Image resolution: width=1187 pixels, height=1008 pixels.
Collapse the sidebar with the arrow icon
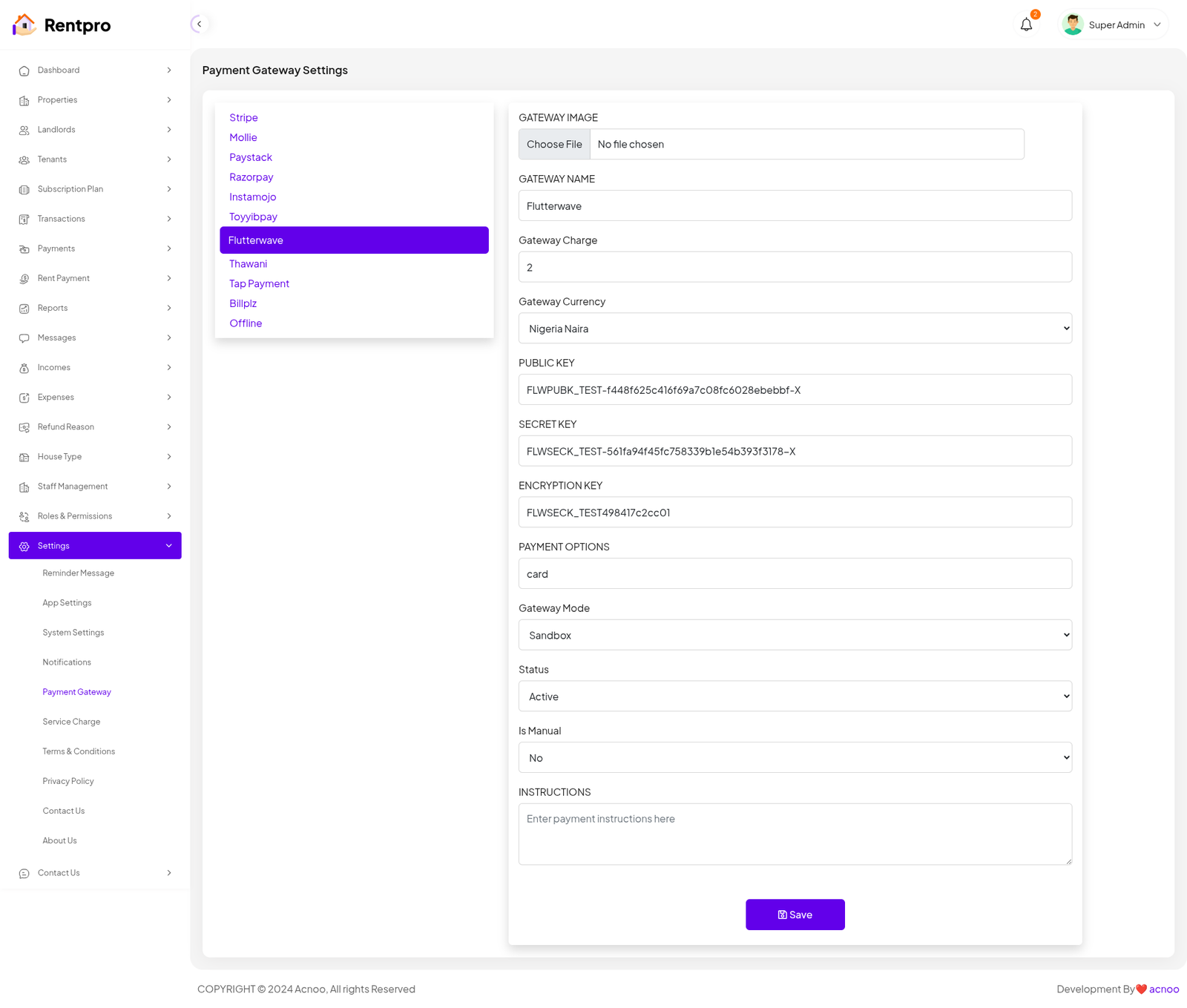(199, 24)
